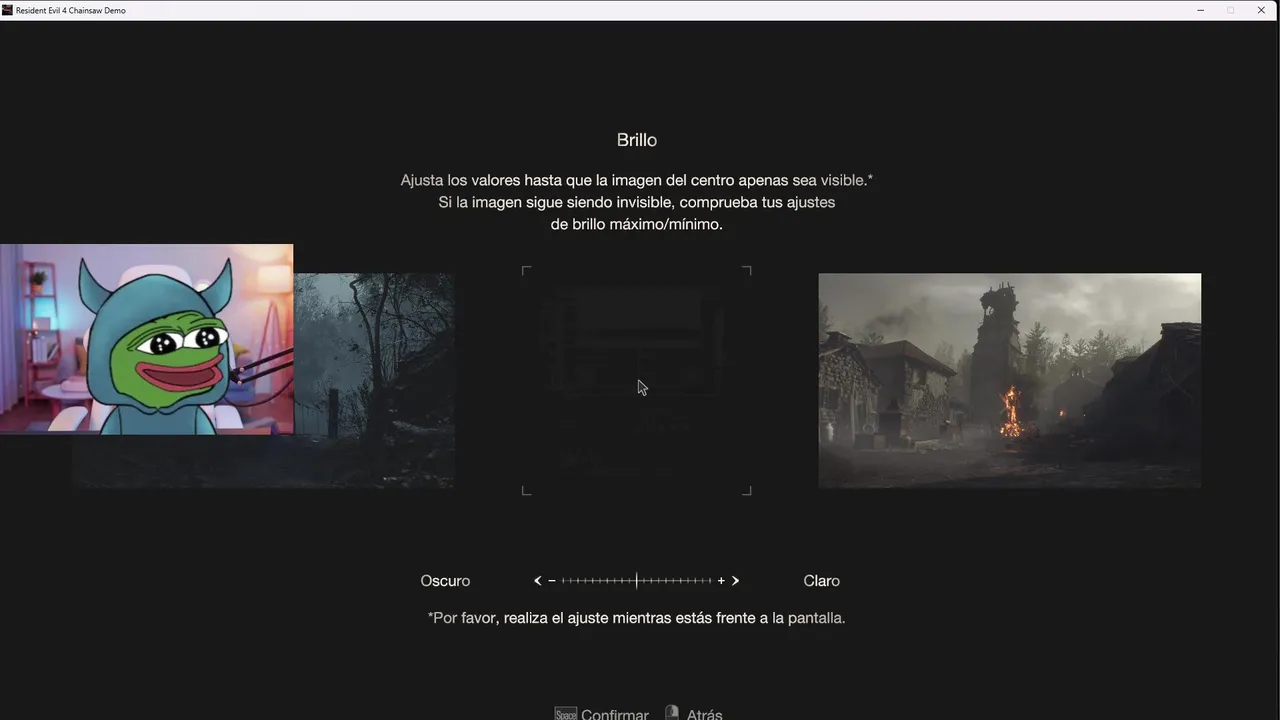Click the Oscuro label
Image resolution: width=1280 pixels, height=720 pixels.
[445, 581]
